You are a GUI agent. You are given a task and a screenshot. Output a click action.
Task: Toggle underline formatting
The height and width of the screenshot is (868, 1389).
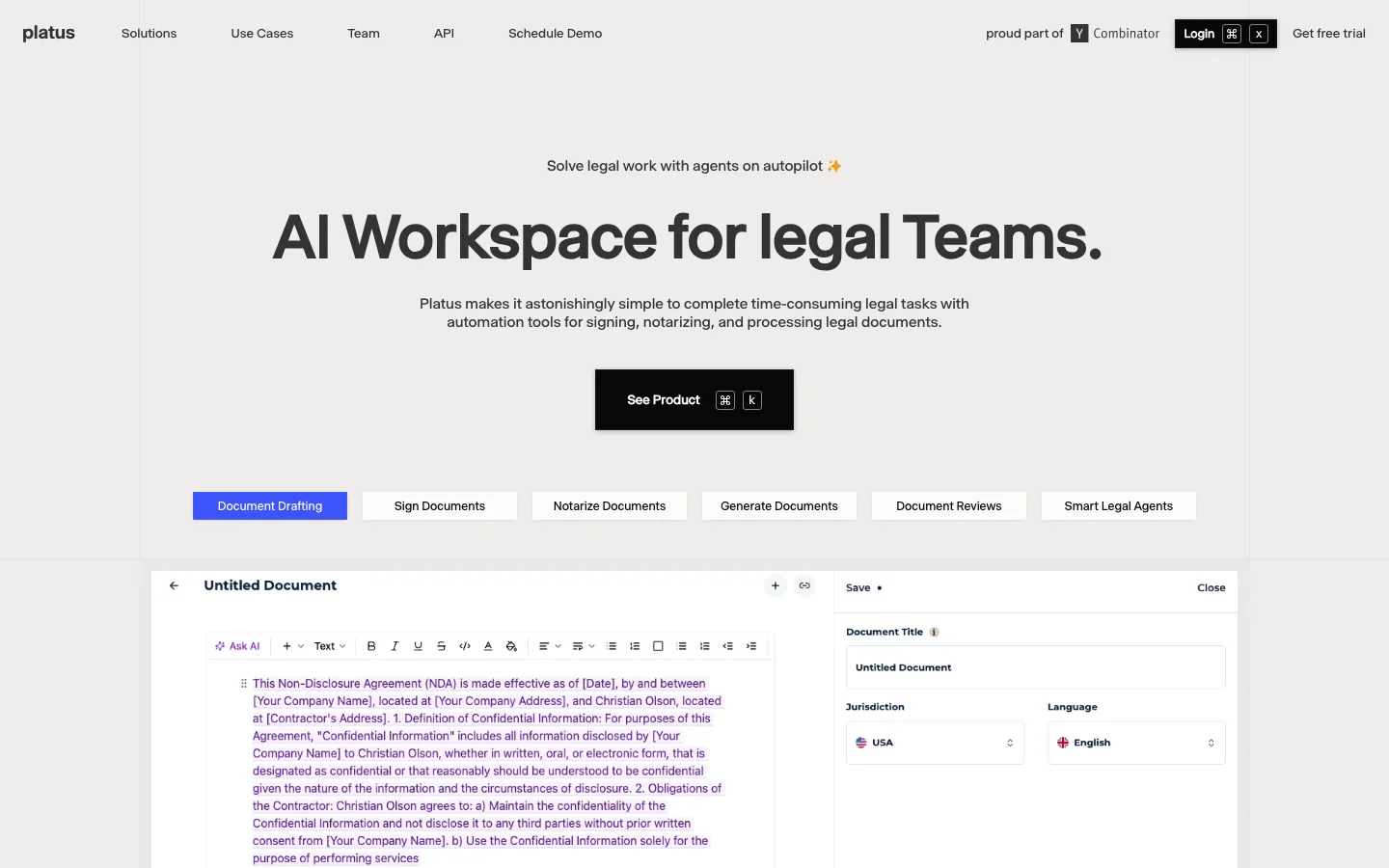click(418, 646)
